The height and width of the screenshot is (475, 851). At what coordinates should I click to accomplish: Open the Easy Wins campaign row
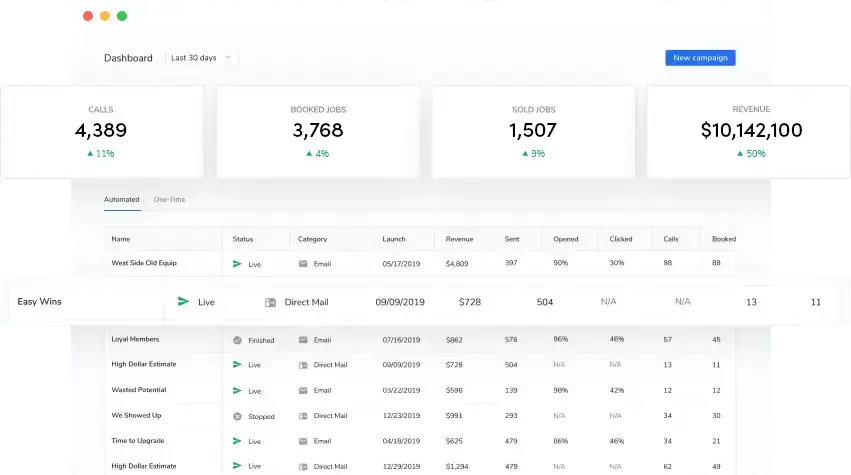coord(426,302)
